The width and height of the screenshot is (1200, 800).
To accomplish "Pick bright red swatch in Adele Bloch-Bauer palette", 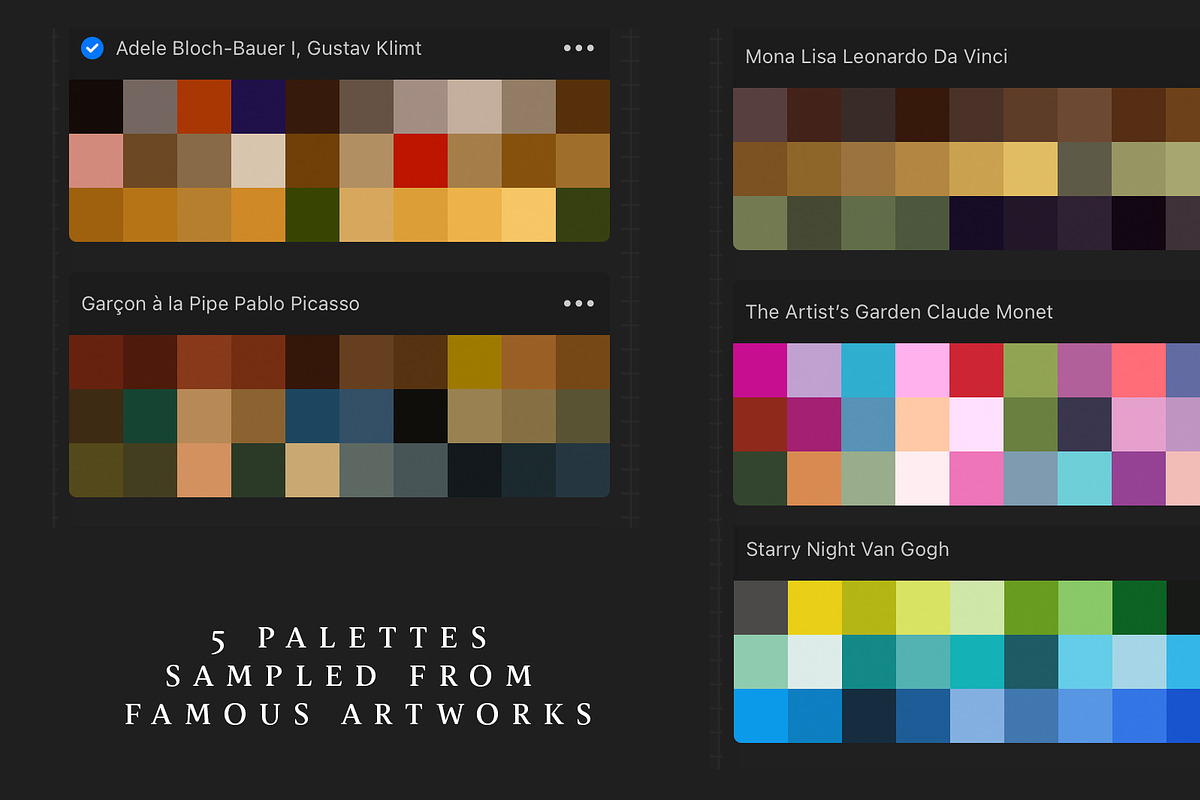I will pos(420,161).
